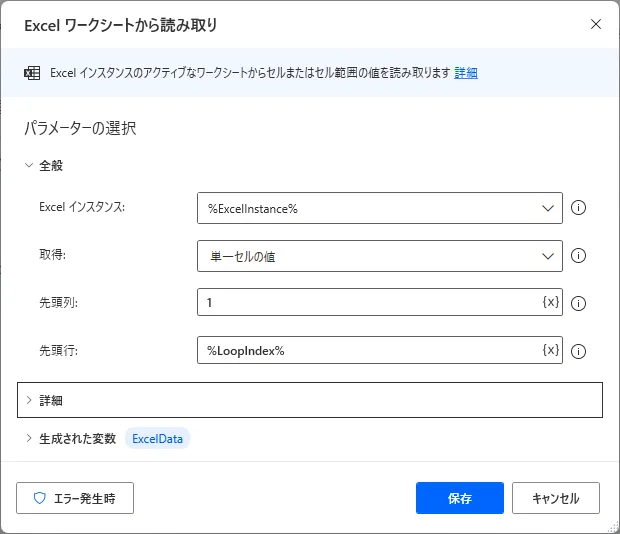Click shield icon on エラー発生時 button
Screen dimensions: 620x534
pos(40,498)
